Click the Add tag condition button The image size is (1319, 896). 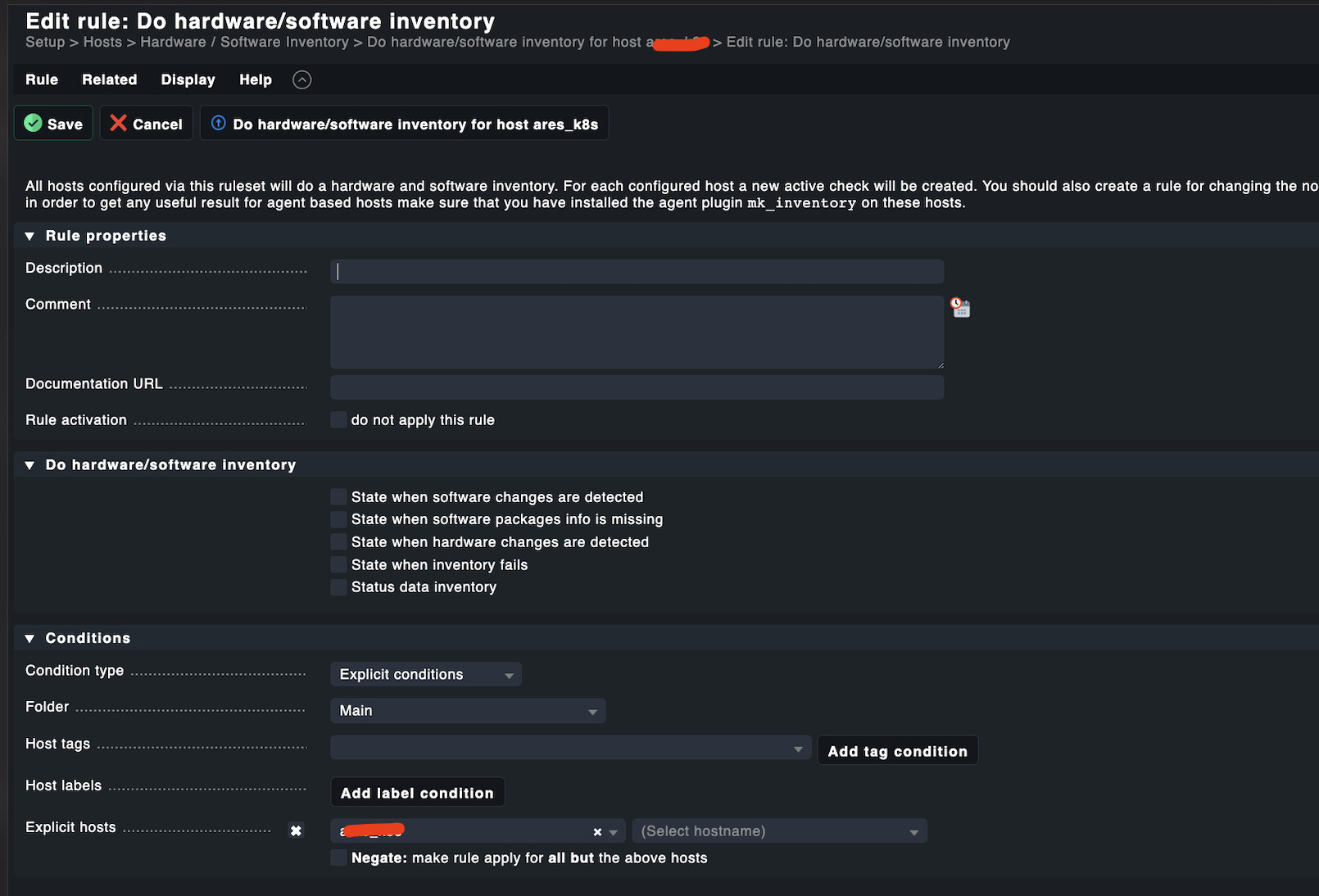(897, 751)
